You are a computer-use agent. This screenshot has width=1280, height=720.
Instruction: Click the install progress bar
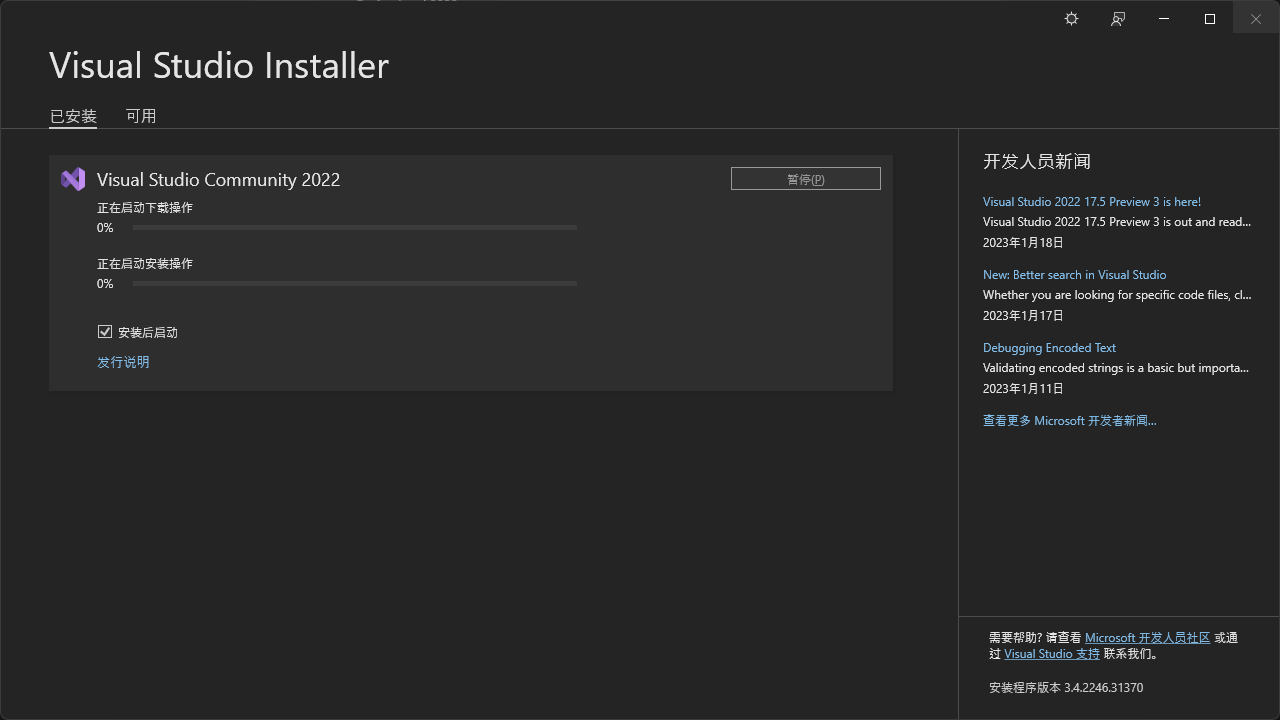click(x=354, y=284)
